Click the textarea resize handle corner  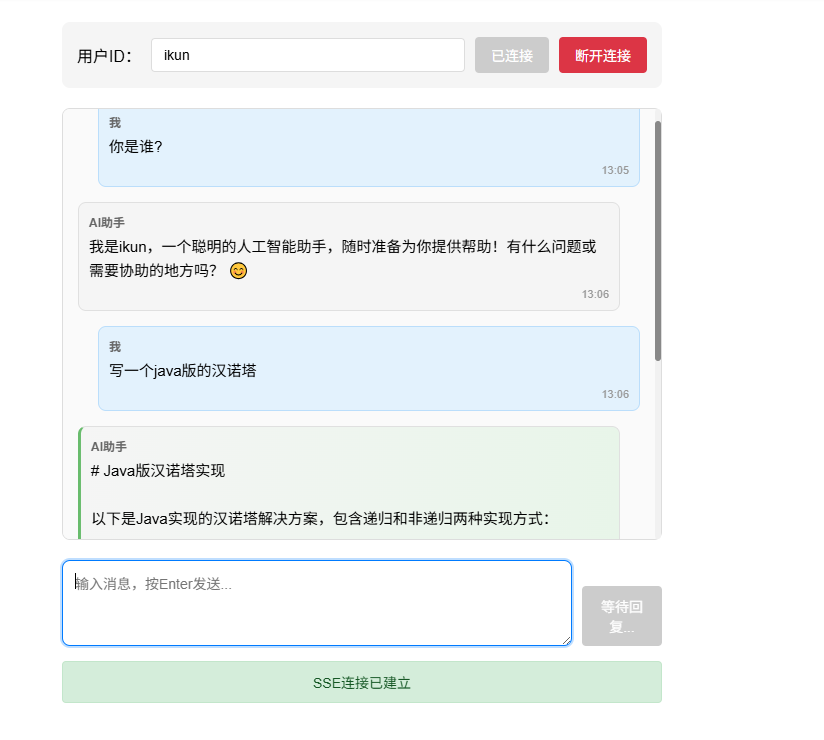(566, 640)
